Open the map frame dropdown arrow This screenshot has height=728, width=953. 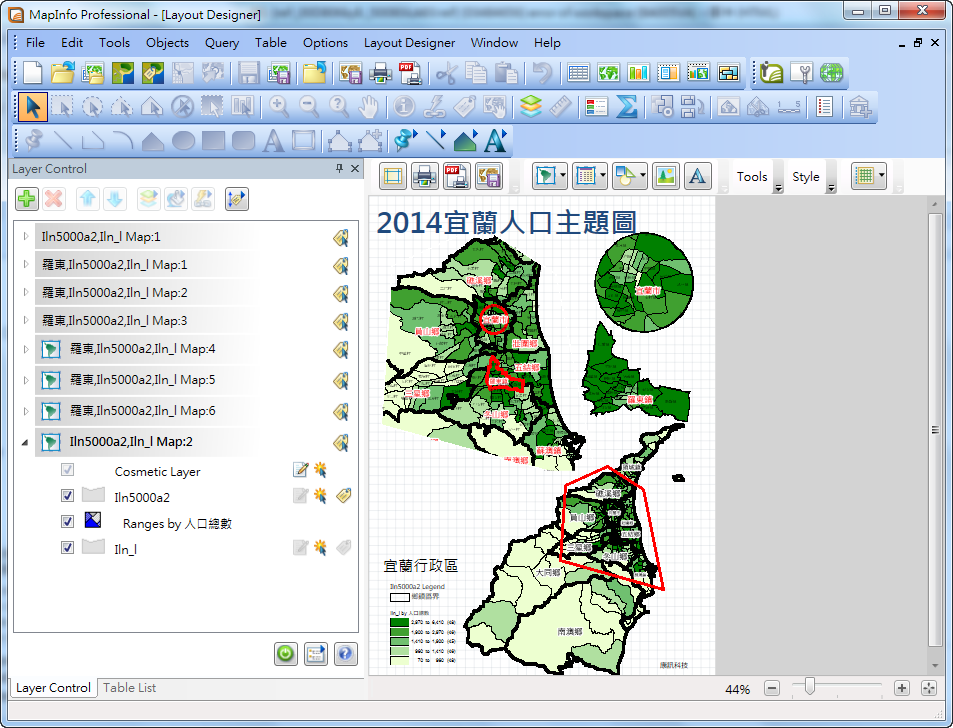pos(563,177)
